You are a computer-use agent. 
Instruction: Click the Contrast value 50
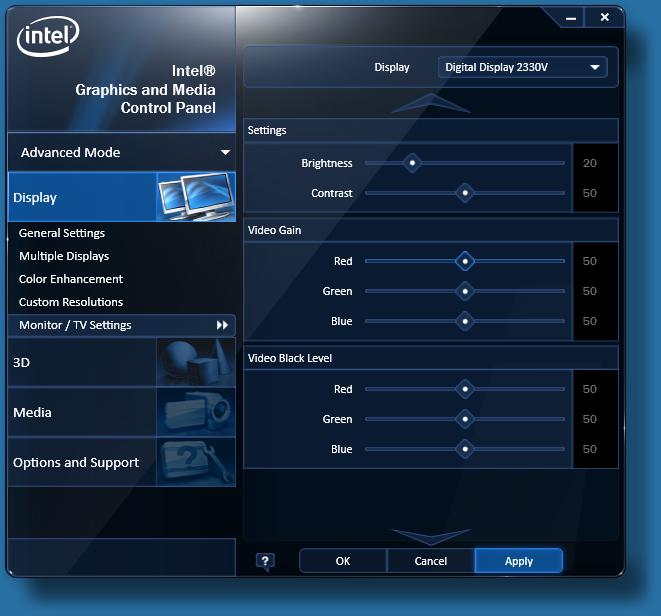click(x=590, y=193)
